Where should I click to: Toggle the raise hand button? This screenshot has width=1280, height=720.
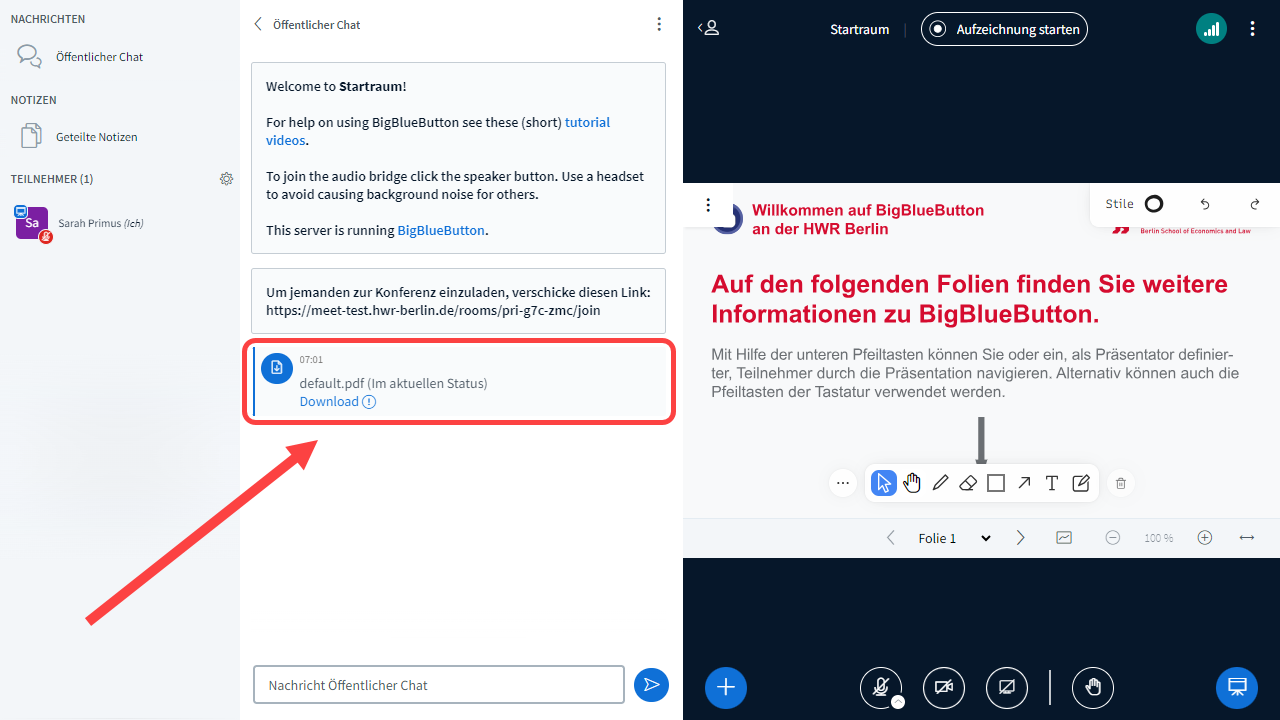click(x=1092, y=687)
